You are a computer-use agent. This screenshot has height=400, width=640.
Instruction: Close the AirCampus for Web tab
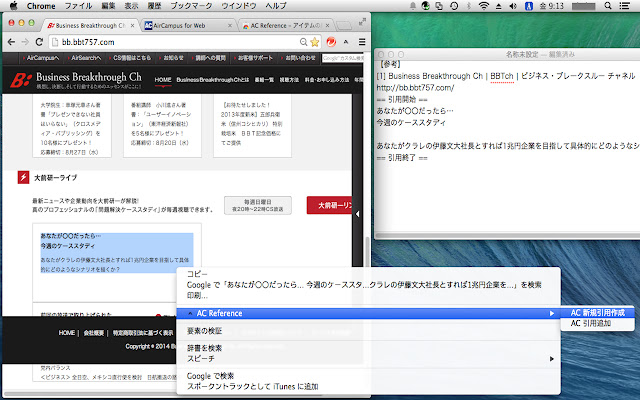coord(230,25)
